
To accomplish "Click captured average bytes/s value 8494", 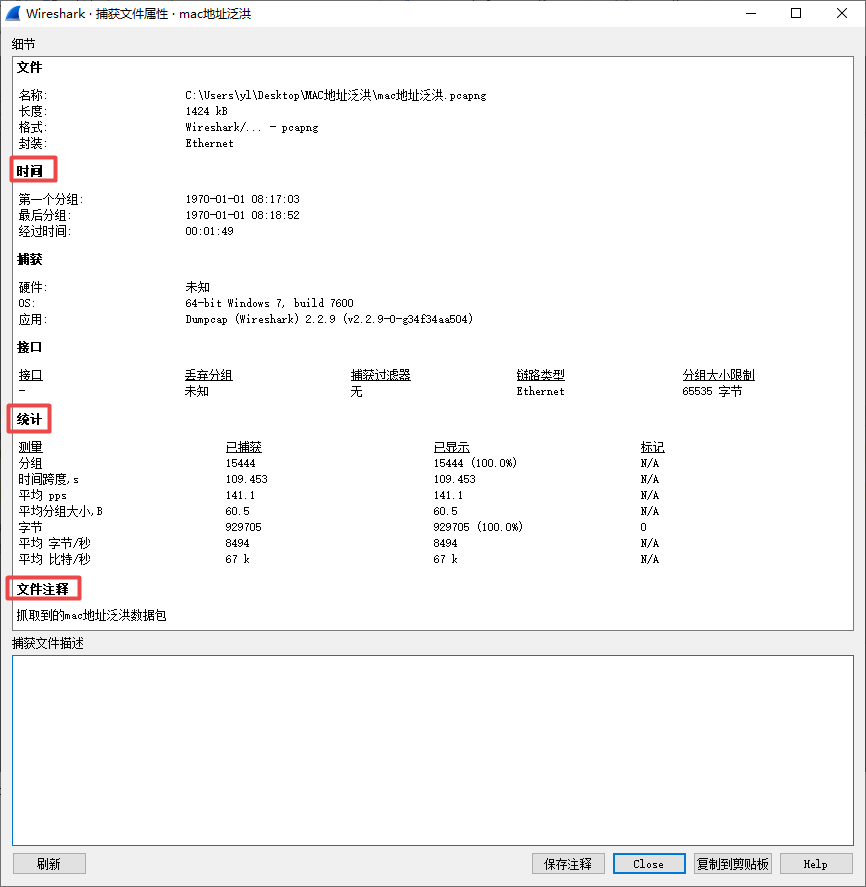I will click(237, 543).
